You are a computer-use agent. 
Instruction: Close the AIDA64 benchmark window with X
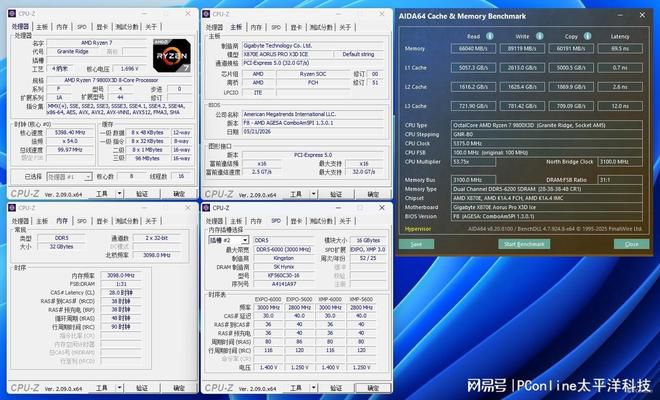pos(642,15)
